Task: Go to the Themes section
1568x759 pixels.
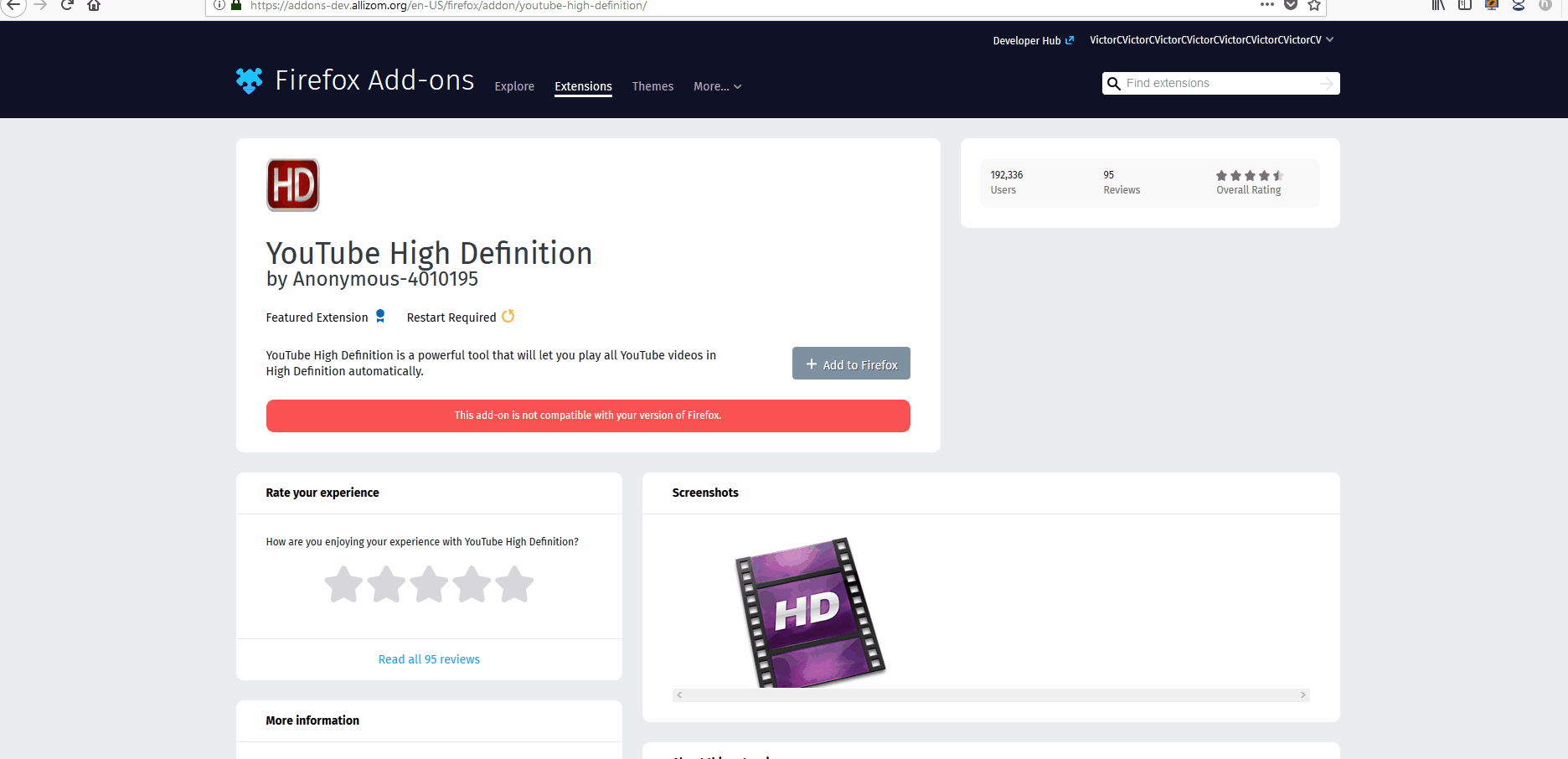Action: (652, 86)
